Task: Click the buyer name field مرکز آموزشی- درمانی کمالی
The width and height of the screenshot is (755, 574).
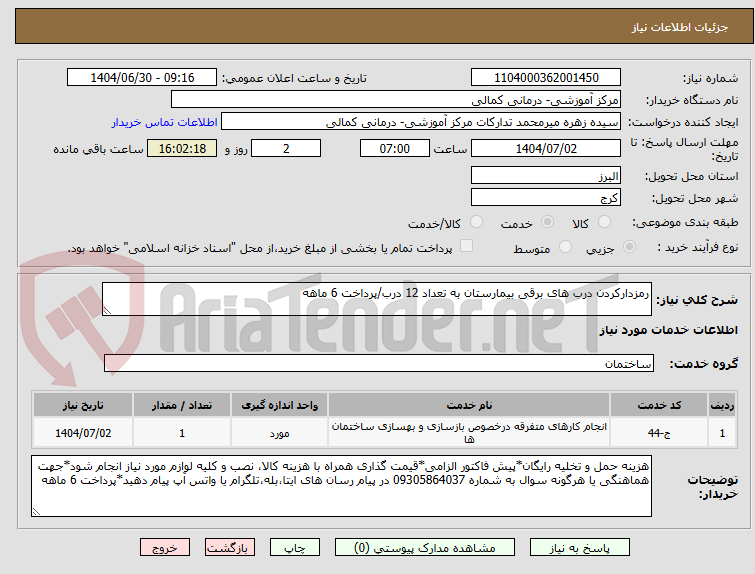Action: click(396, 100)
